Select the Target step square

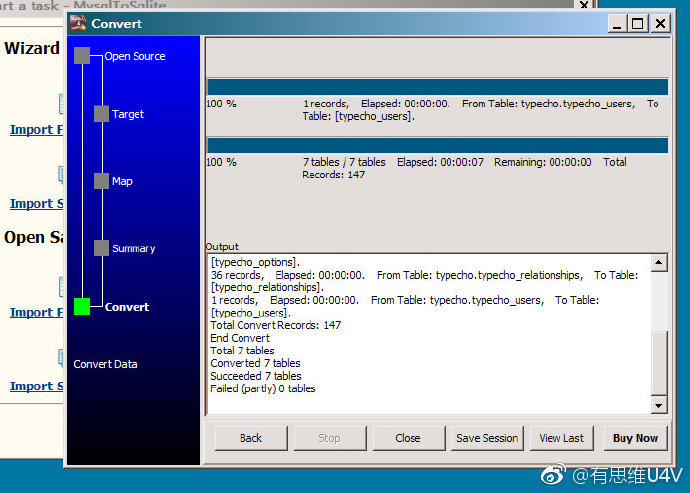pos(102,114)
